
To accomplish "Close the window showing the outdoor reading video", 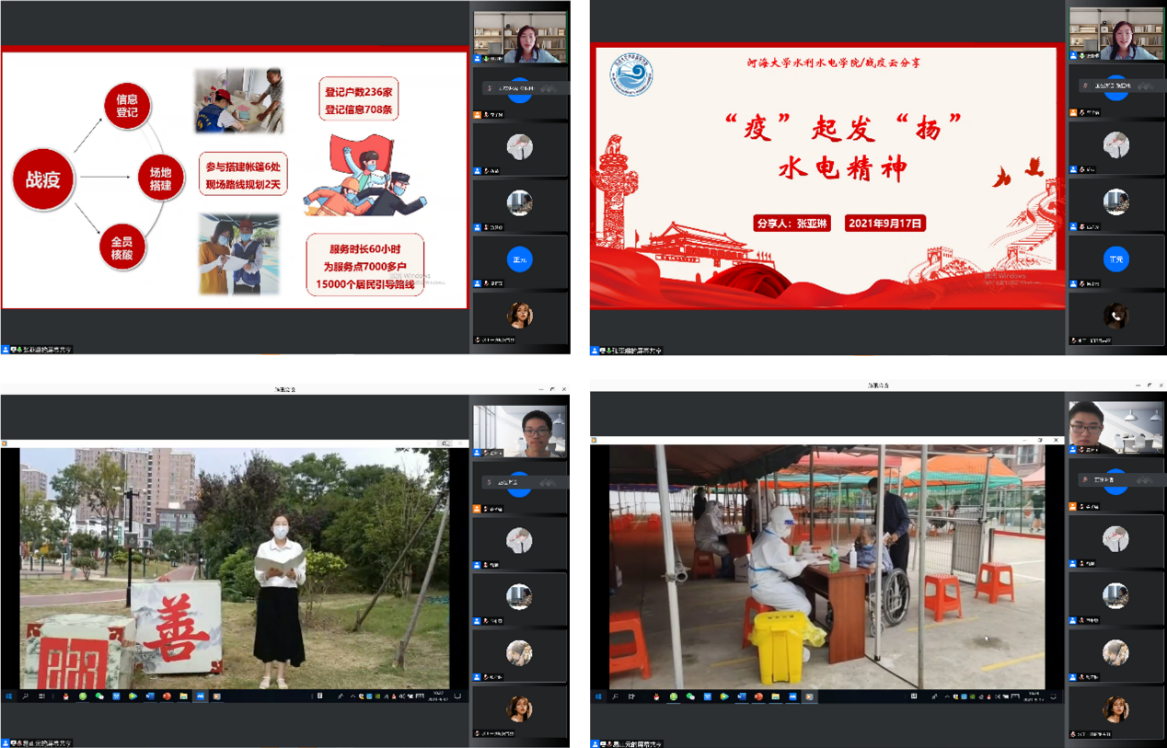I will 562,386.
